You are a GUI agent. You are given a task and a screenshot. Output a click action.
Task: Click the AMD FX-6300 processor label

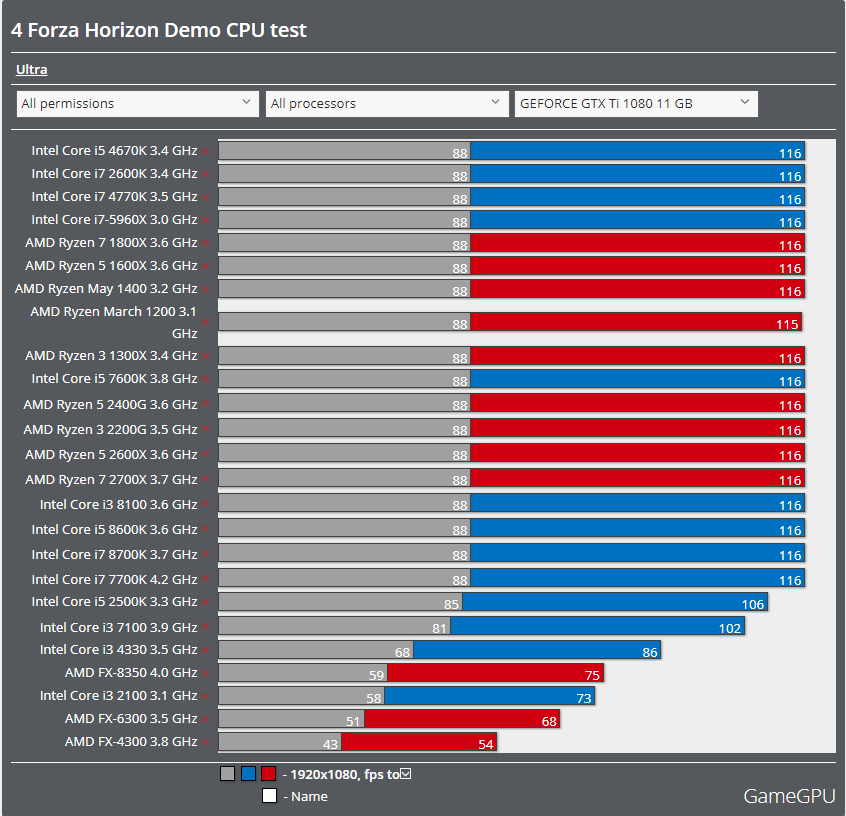pos(130,719)
